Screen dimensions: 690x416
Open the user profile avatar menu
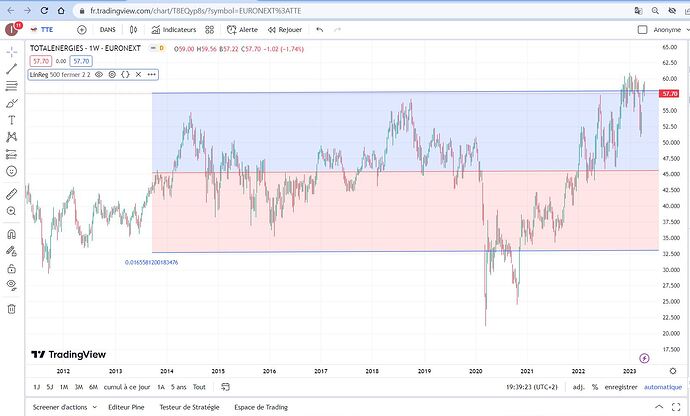point(12,29)
